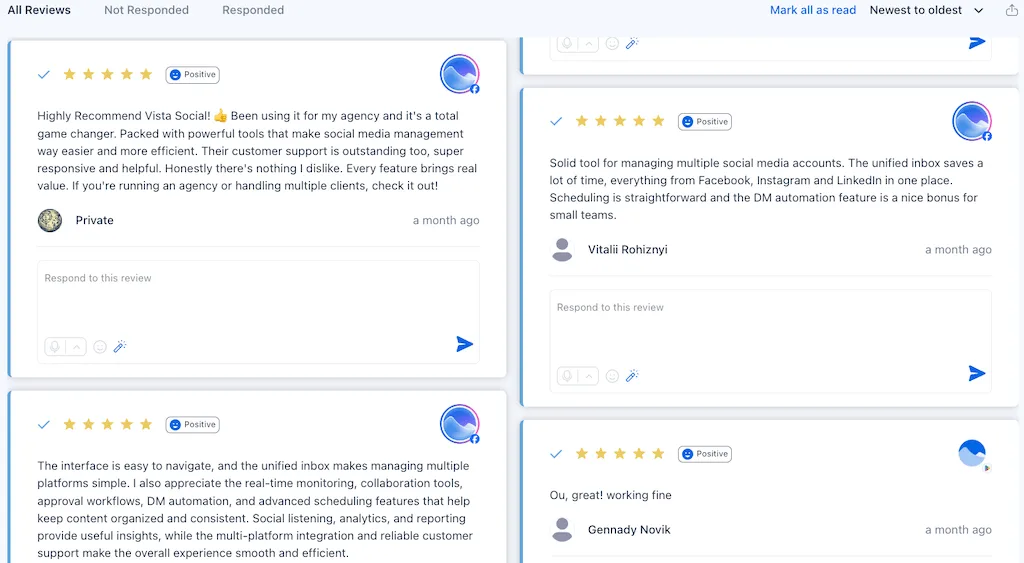The height and width of the screenshot is (563, 1024).
Task: Click the five-star rating on the interface navigation review
Action: (x=107, y=425)
